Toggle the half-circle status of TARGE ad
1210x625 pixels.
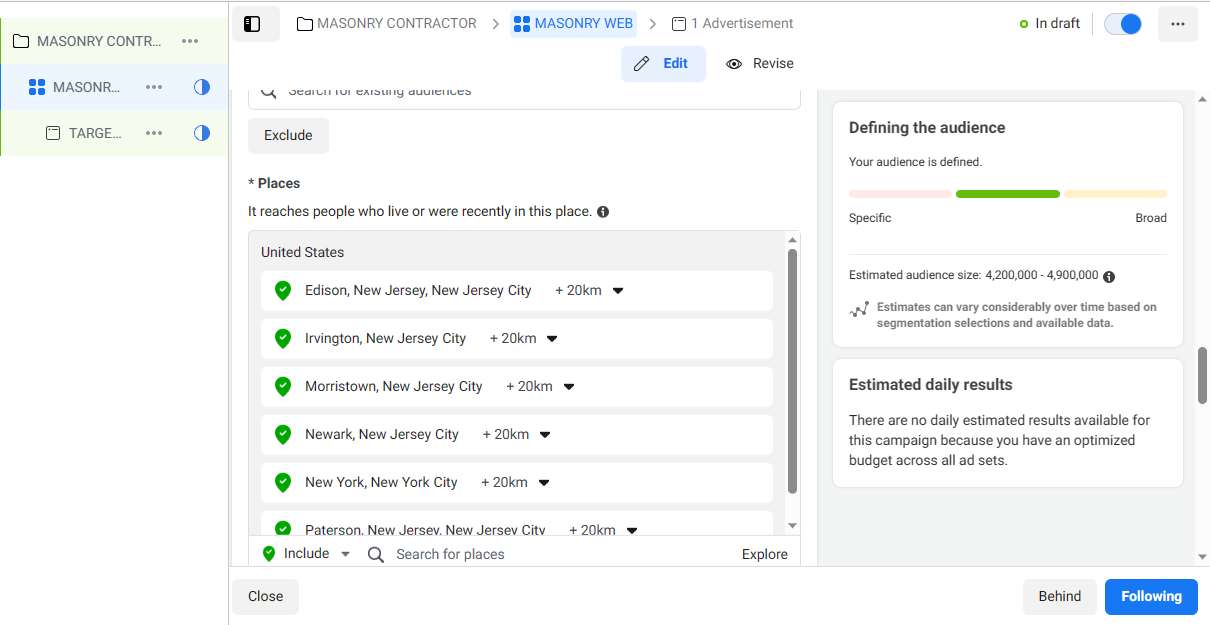pyautogui.click(x=202, y=133)
